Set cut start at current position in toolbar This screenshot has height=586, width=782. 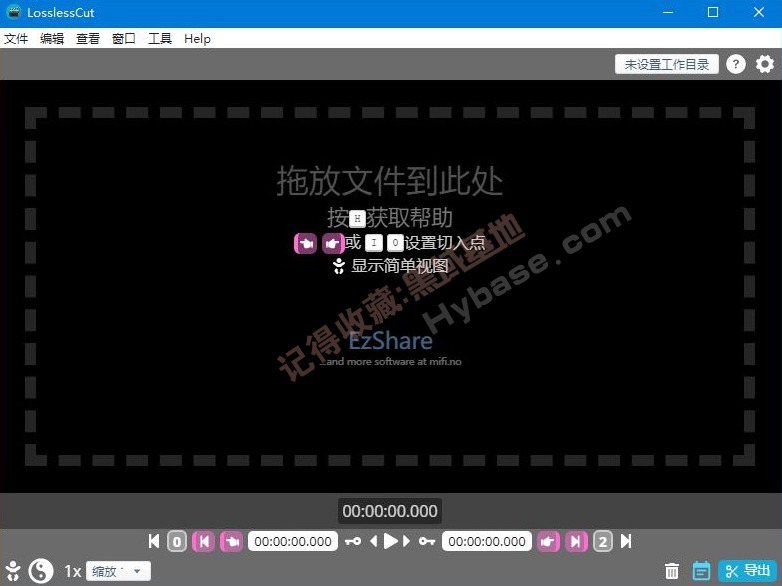click(231, 541)
